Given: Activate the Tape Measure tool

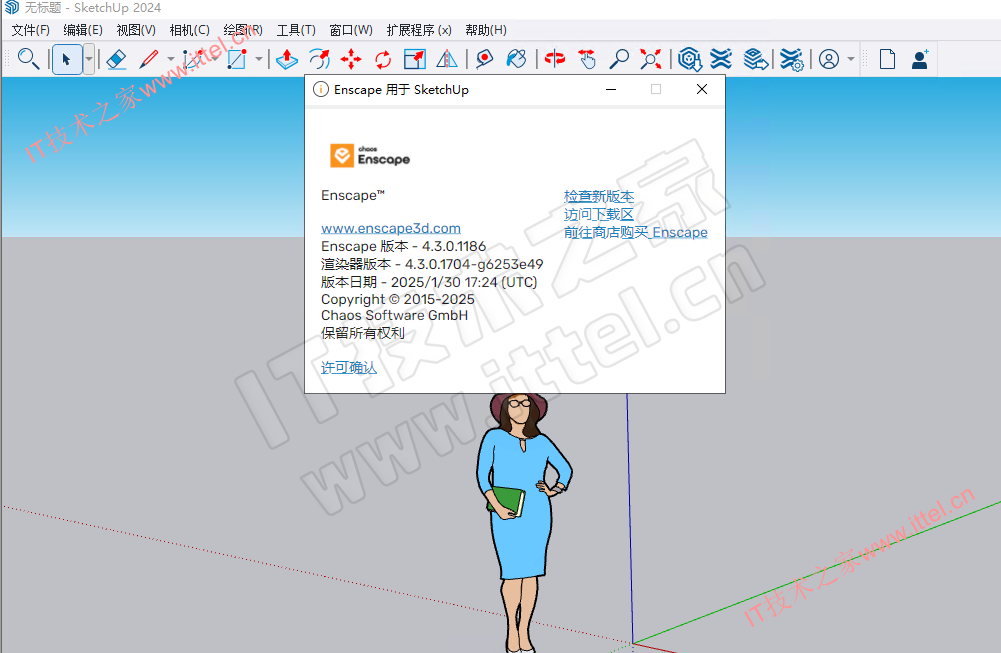Looking at the screenshot, I should point(485,59).
